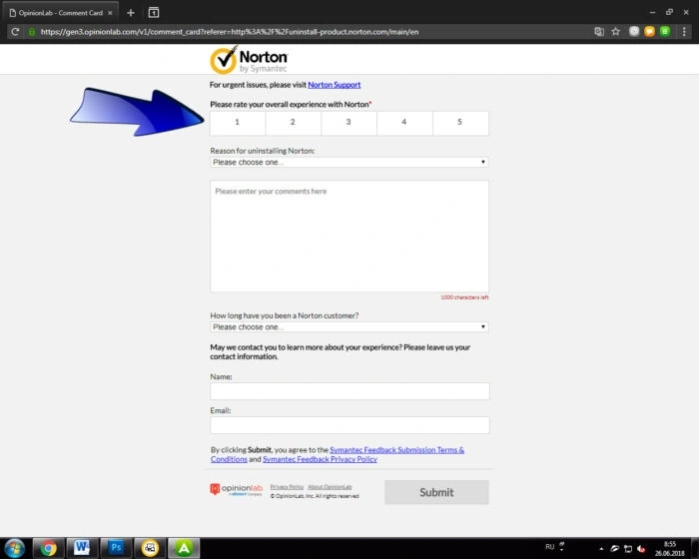
Task: Click the Name input field
Action: 350,391
